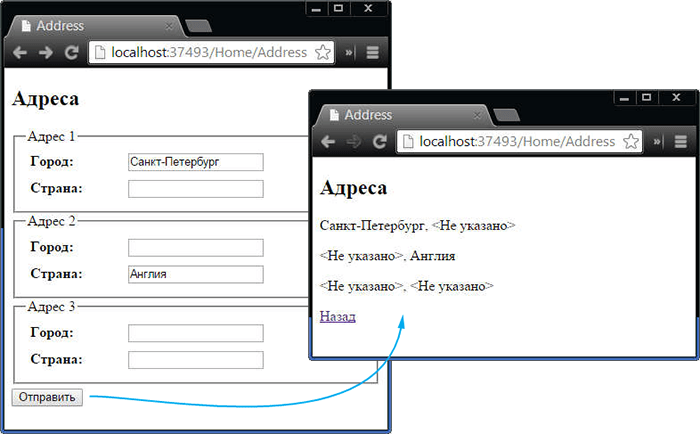Screen dimensions: 700x434
Task: Close the right browser window
Action: pyautogui.click(x=676, y=97)
